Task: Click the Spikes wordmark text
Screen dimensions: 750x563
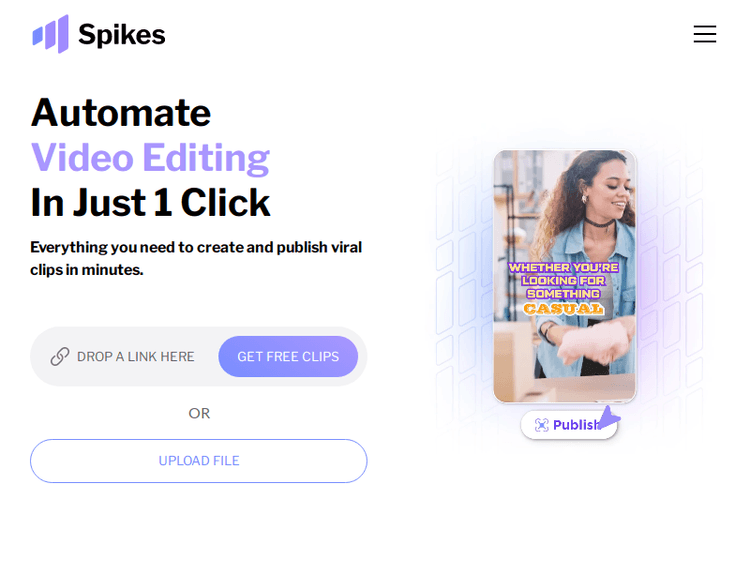Action: [121, 34]
